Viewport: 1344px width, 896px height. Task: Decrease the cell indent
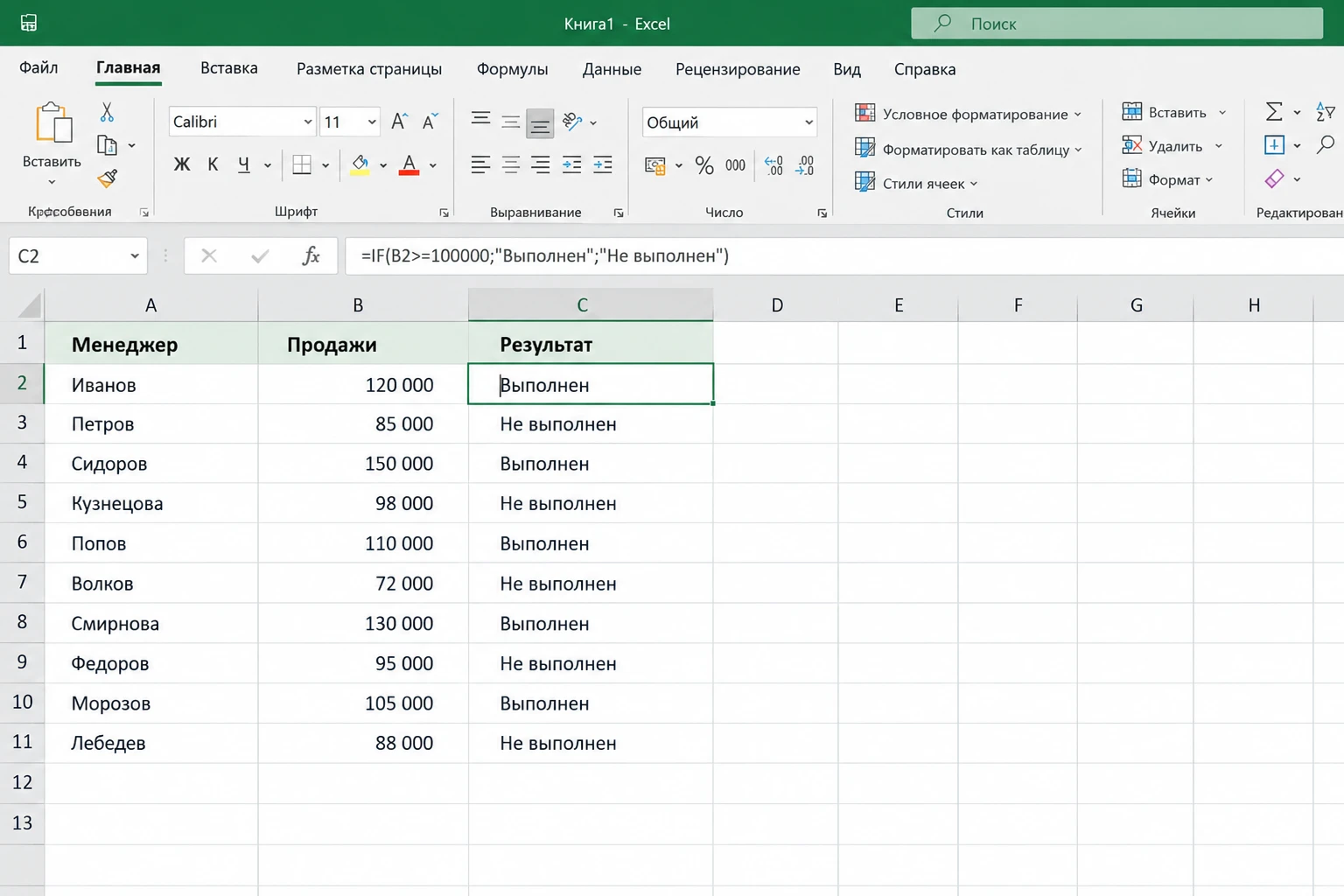572,164
